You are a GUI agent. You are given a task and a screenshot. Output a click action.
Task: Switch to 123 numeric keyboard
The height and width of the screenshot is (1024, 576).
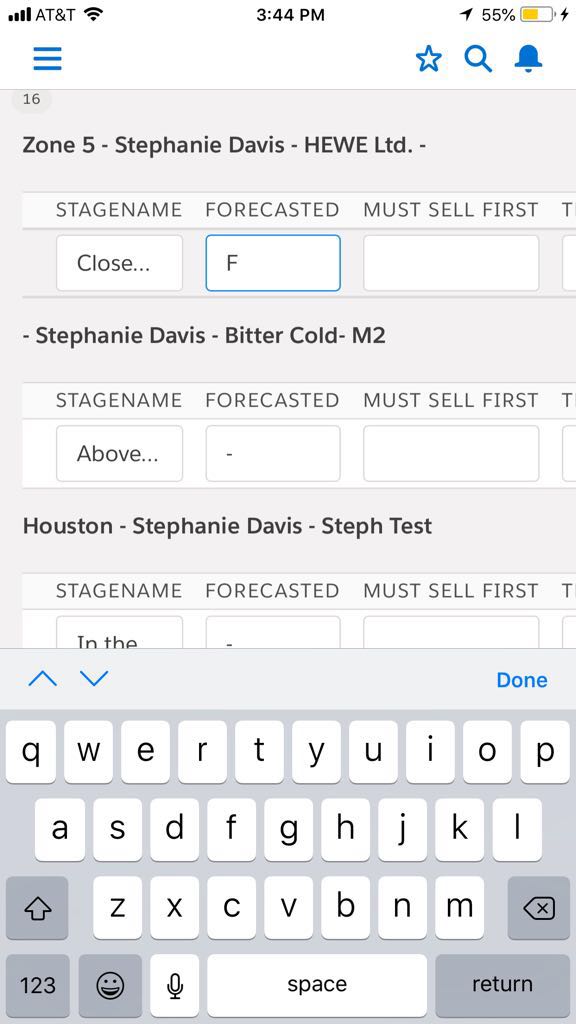[x=38, y=985]
